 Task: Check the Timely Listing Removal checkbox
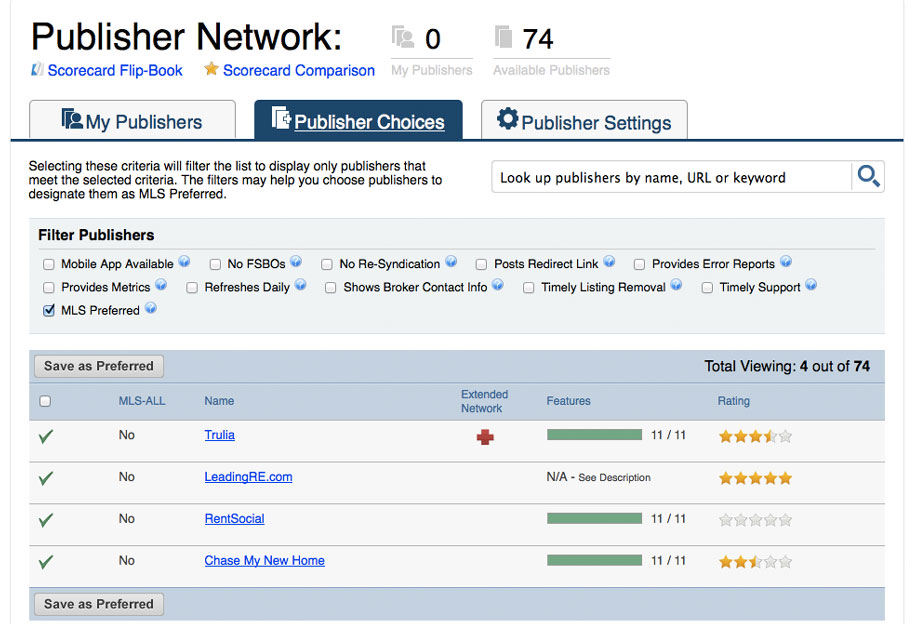point(529,288)
